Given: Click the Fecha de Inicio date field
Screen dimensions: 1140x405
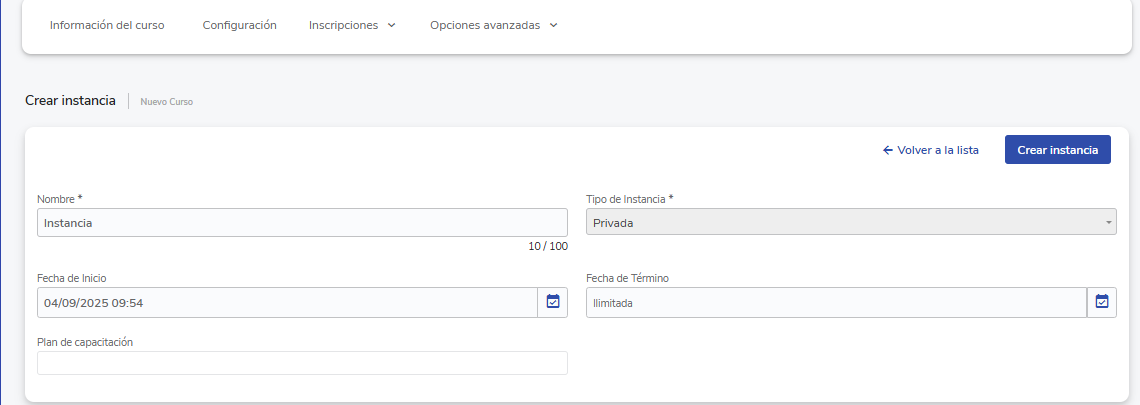Looking at the screenshot, I should coord(287,302).
